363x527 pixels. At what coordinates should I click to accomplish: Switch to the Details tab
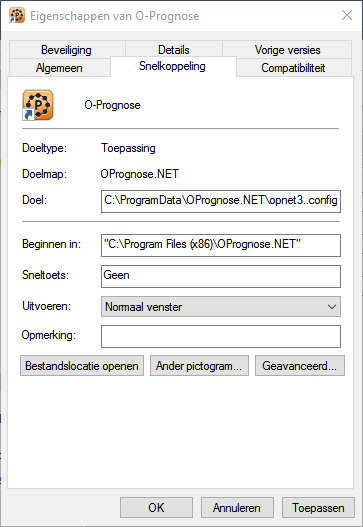click(x=174, y=50)
